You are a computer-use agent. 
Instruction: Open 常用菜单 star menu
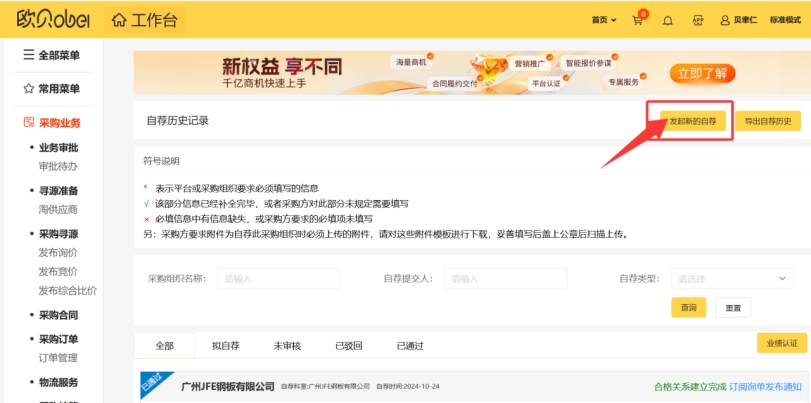tap(29, 88)
